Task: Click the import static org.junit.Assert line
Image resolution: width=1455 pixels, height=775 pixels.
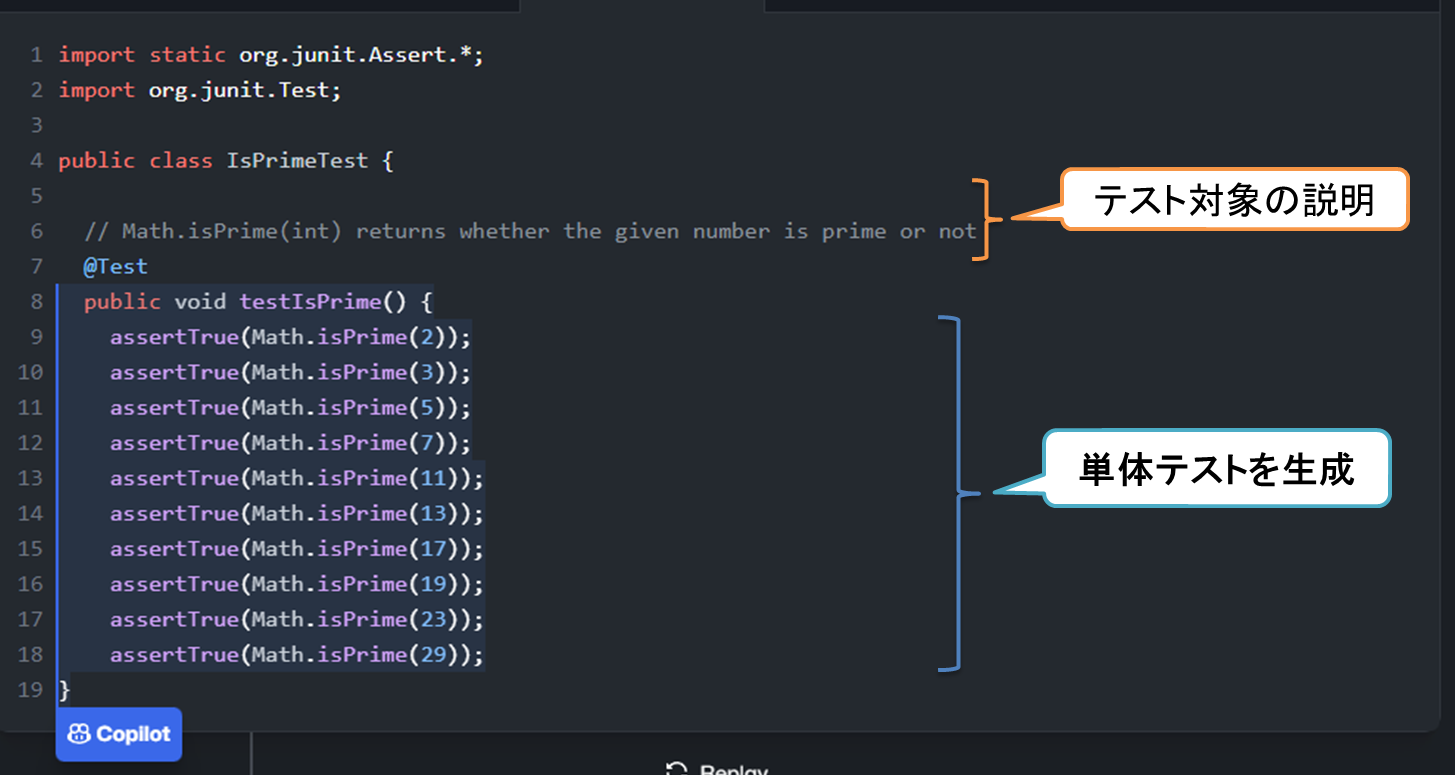Action: click(270, 55)
